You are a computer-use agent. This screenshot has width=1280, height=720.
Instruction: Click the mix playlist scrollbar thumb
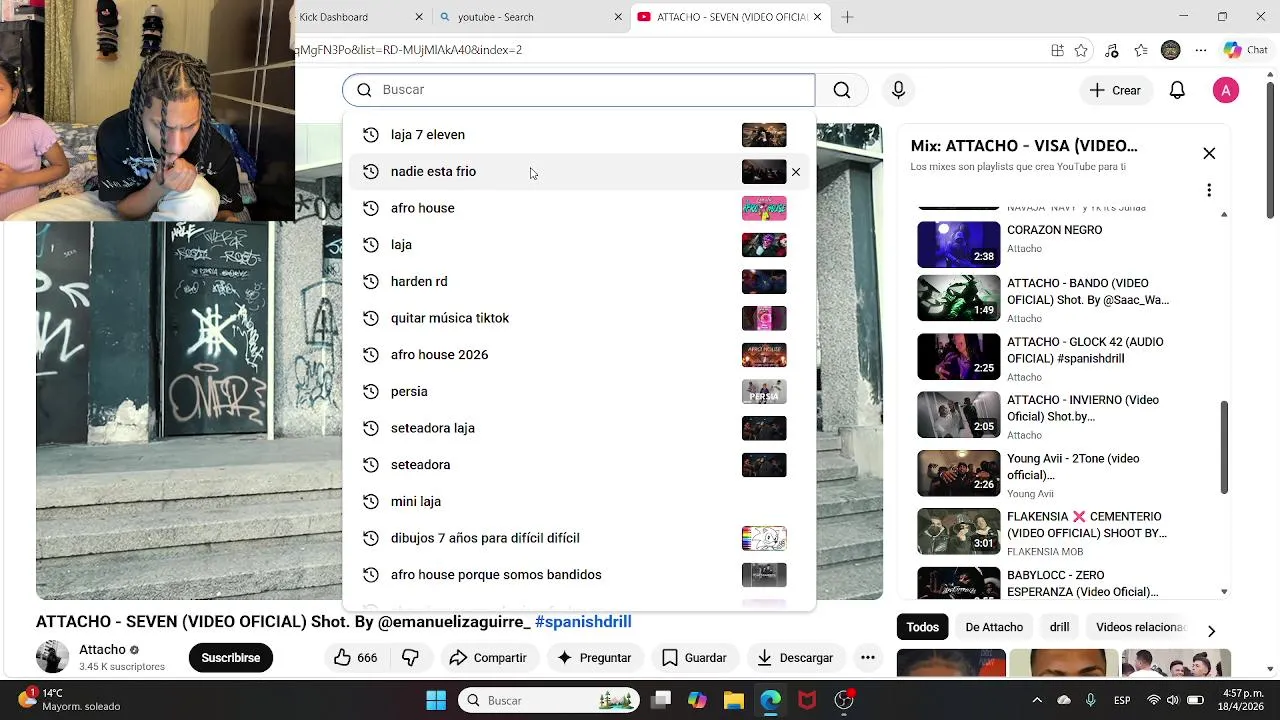1224,447
